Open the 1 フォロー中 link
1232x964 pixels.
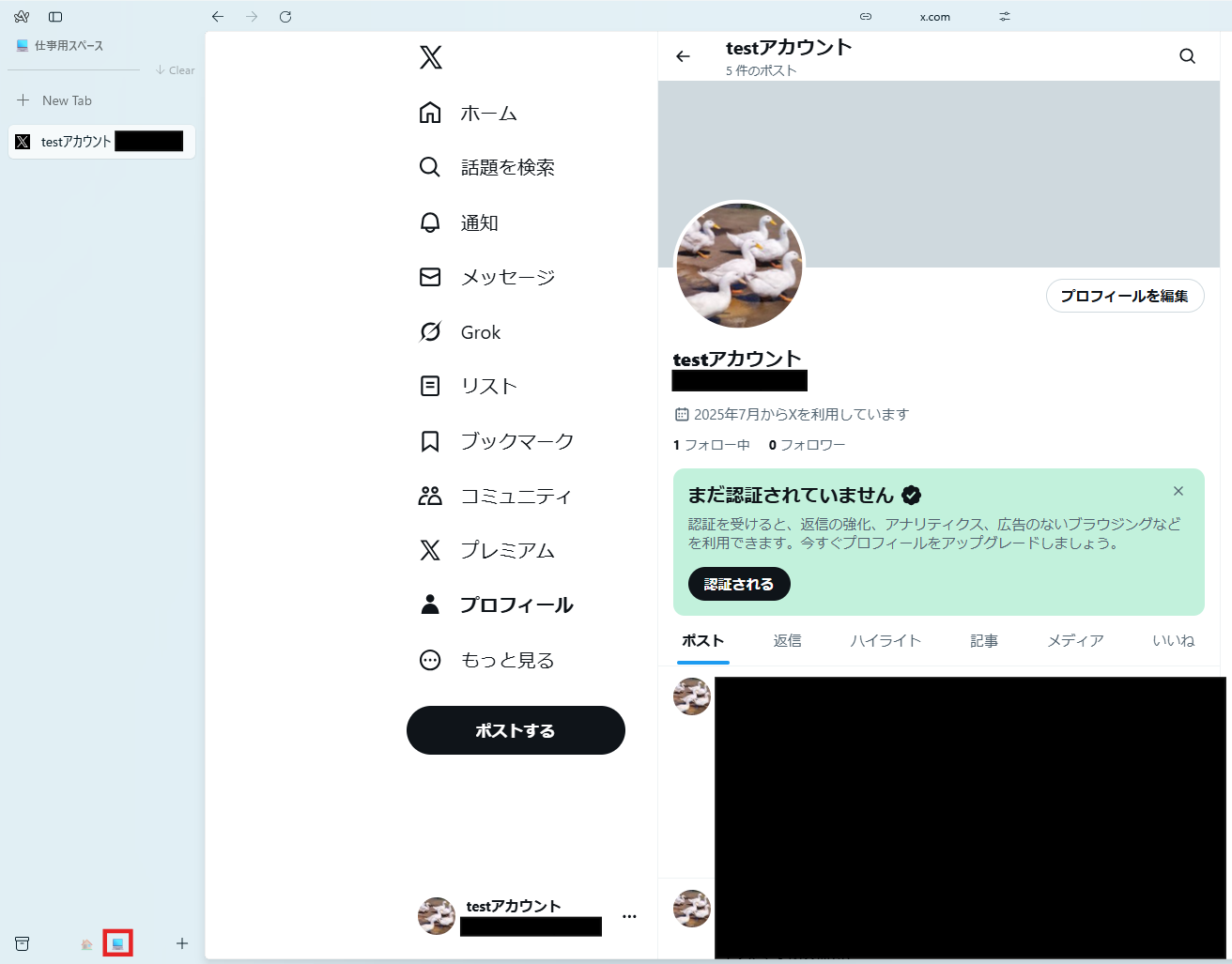coord(711,445)
